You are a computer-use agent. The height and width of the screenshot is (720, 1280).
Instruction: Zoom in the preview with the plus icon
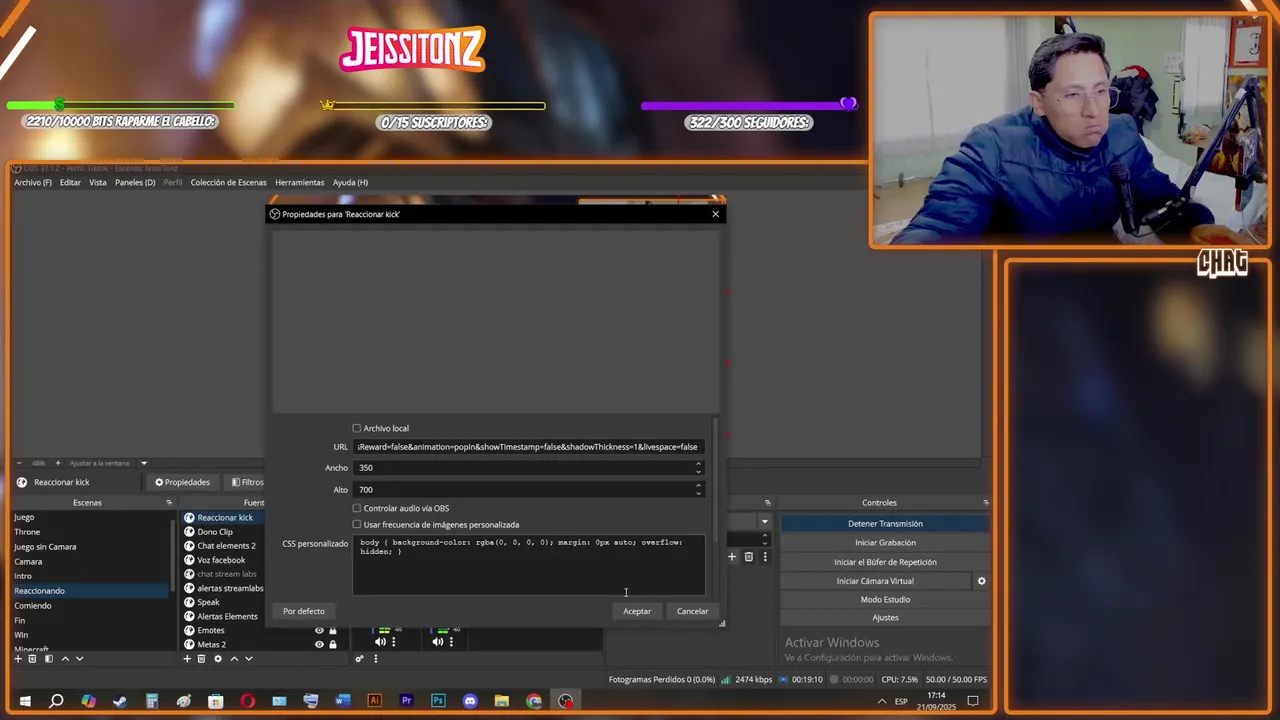57,463
